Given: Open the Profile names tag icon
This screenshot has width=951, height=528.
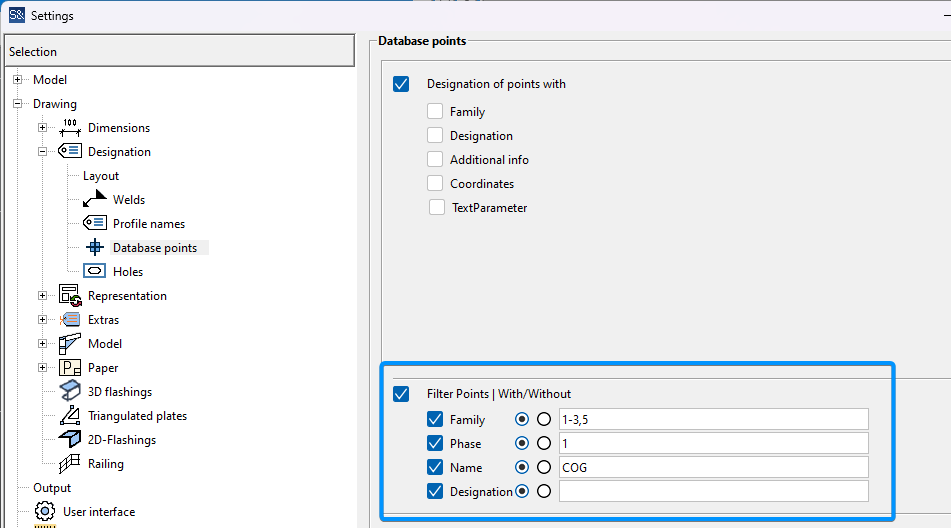Looking at the screenshot, I should pos(95,223).
